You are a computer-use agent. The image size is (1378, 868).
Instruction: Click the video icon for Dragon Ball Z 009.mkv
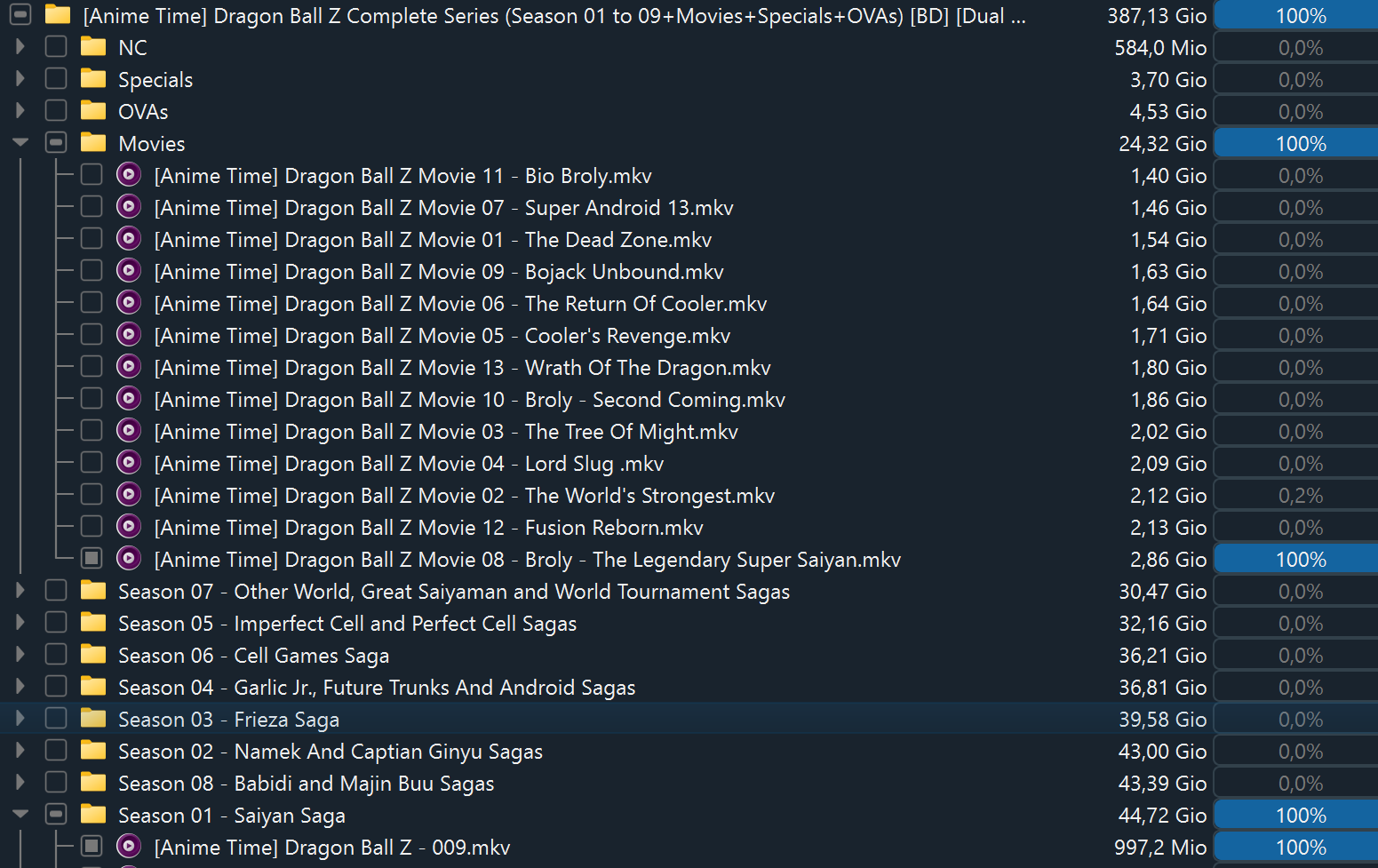pos(129,847)
